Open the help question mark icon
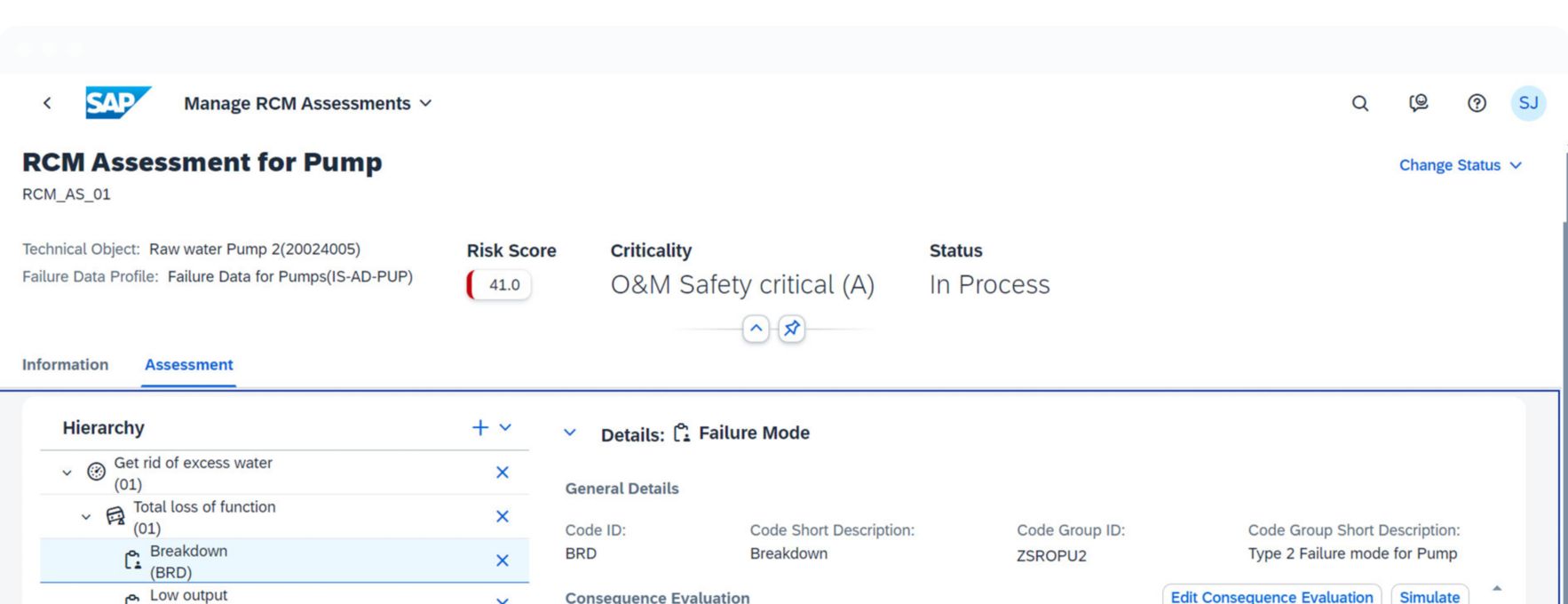This screenshot has height=604, width=1568. coord(1477,103)
